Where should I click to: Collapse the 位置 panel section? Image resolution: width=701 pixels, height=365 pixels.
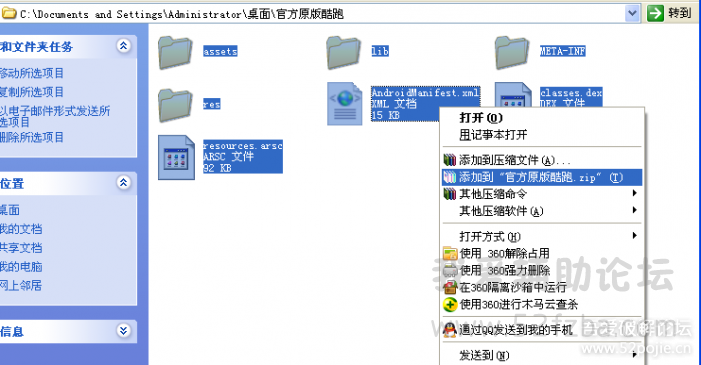point(123,182)
